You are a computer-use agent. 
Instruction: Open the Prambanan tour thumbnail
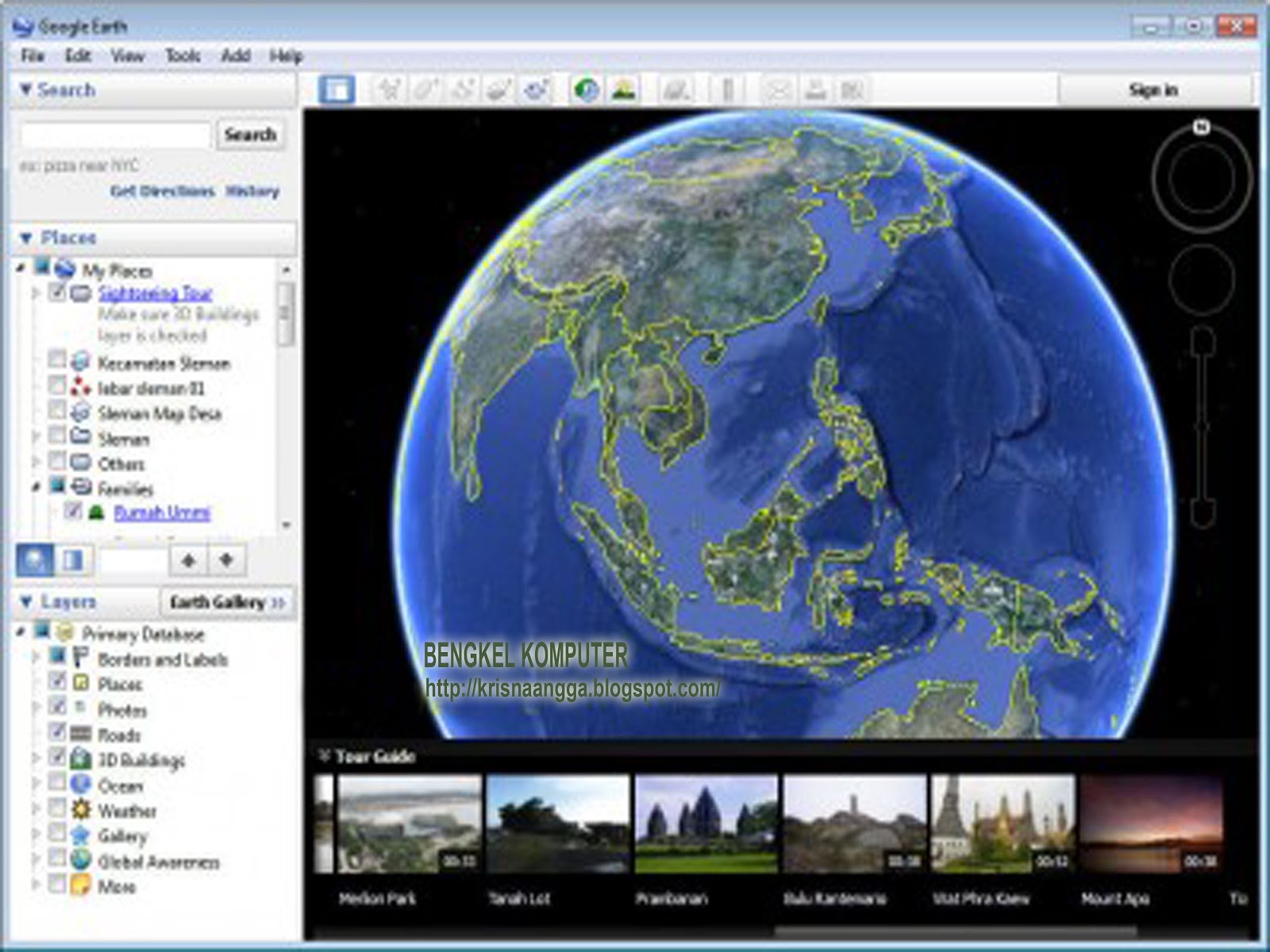(x=706, y=823)
